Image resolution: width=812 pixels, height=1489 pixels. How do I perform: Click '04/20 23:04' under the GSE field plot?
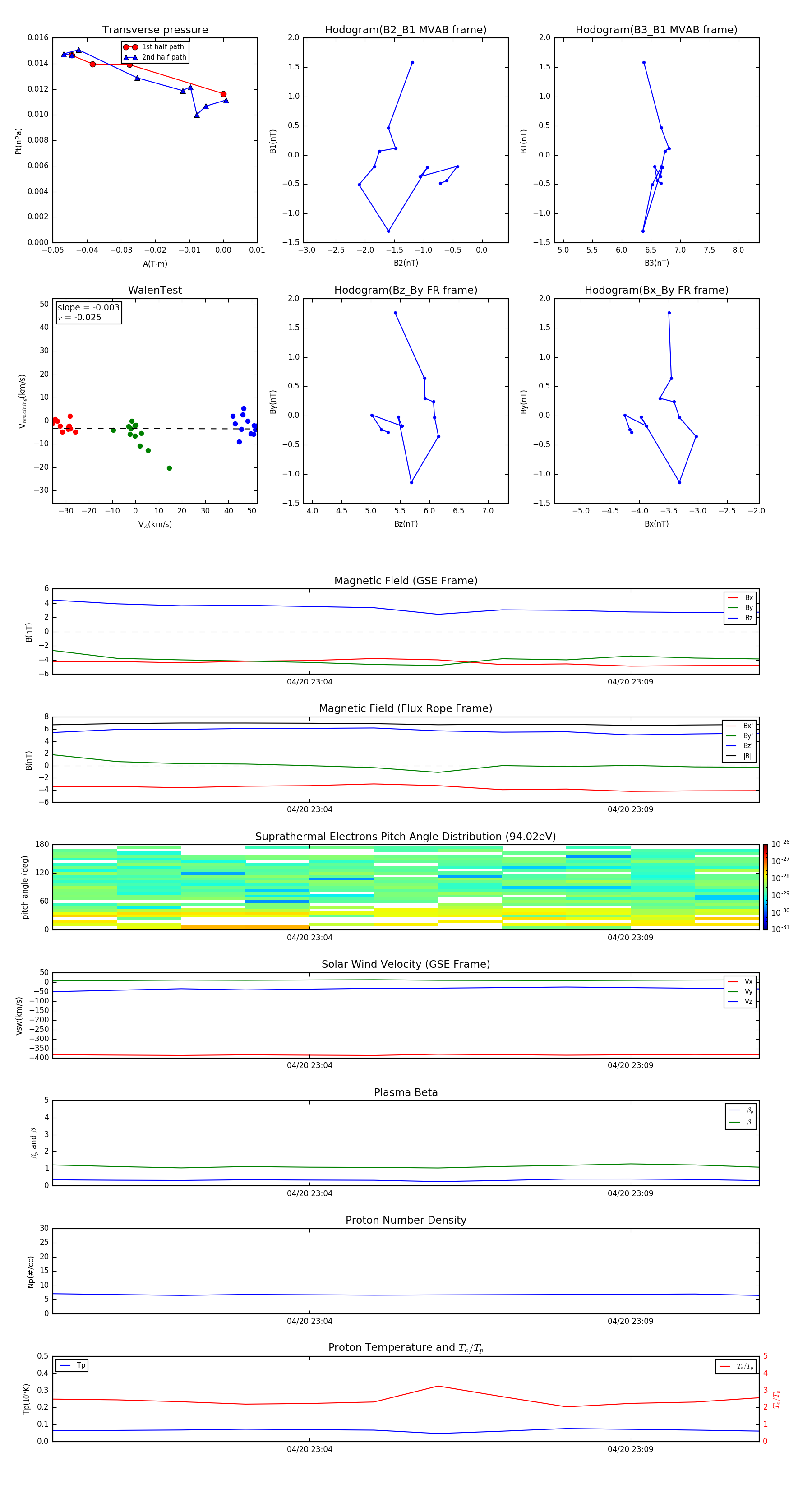[310, 682]
